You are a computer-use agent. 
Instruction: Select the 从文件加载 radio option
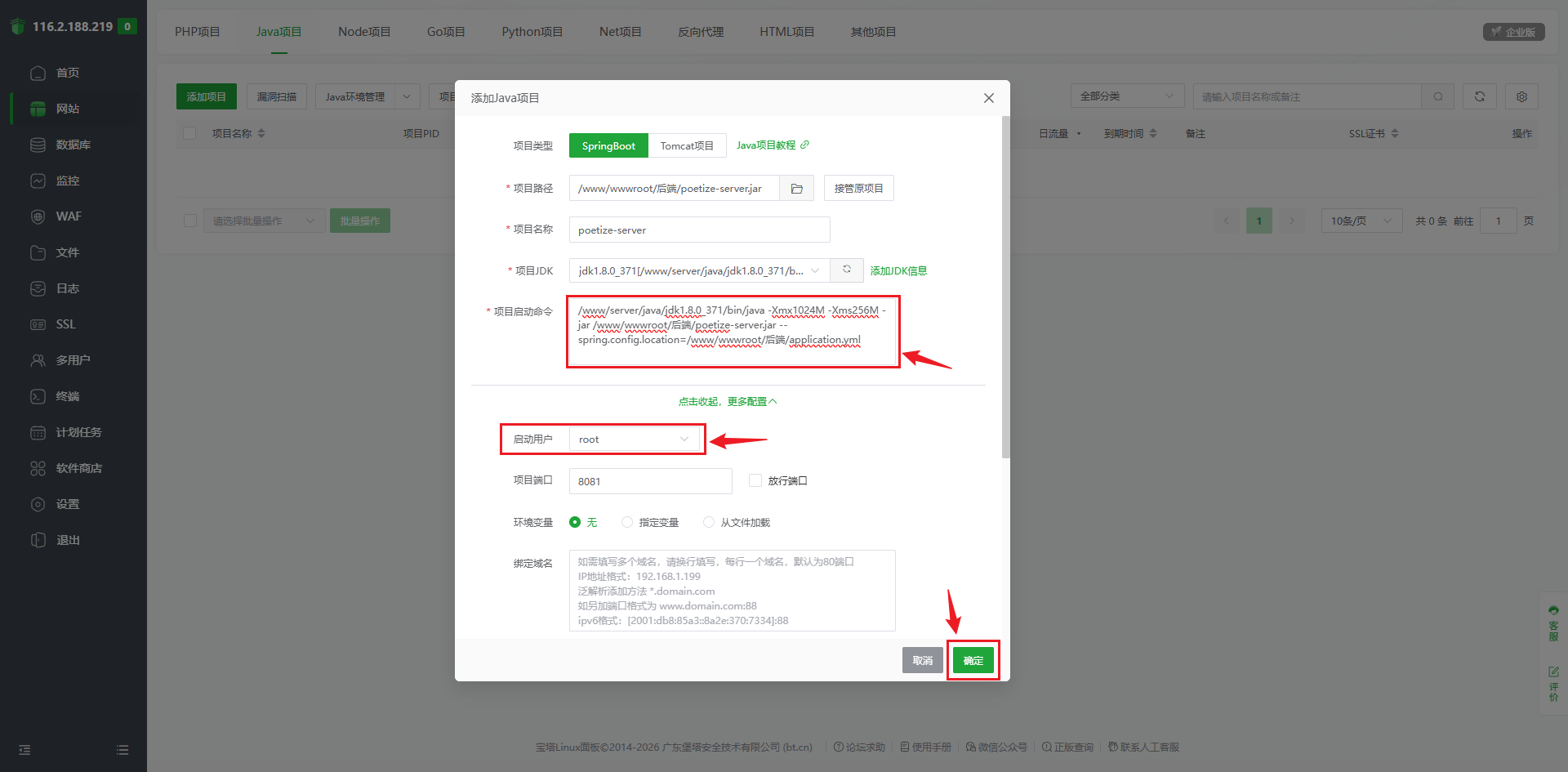point(709,523)
